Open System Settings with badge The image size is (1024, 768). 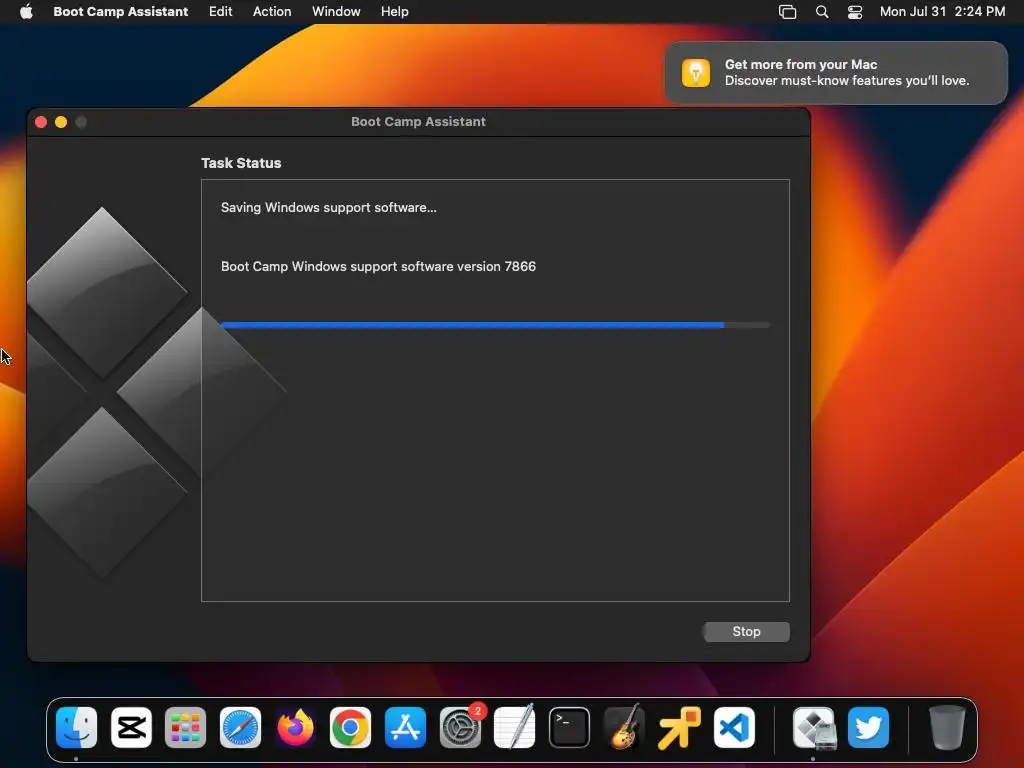point(460,728)
